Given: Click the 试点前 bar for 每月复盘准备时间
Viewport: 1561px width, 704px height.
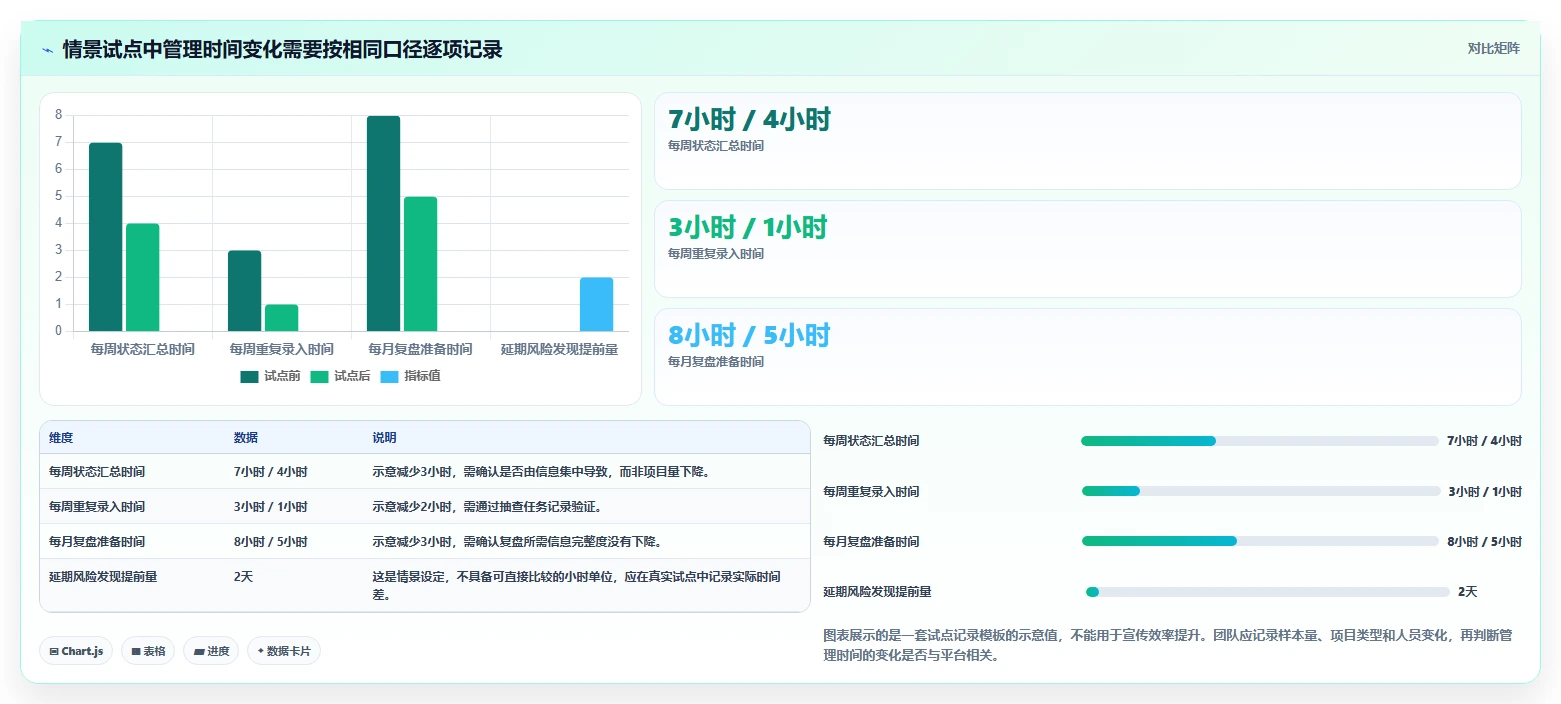Looking at the screenshot, I should pyautogui.click(x=383, y=224).
